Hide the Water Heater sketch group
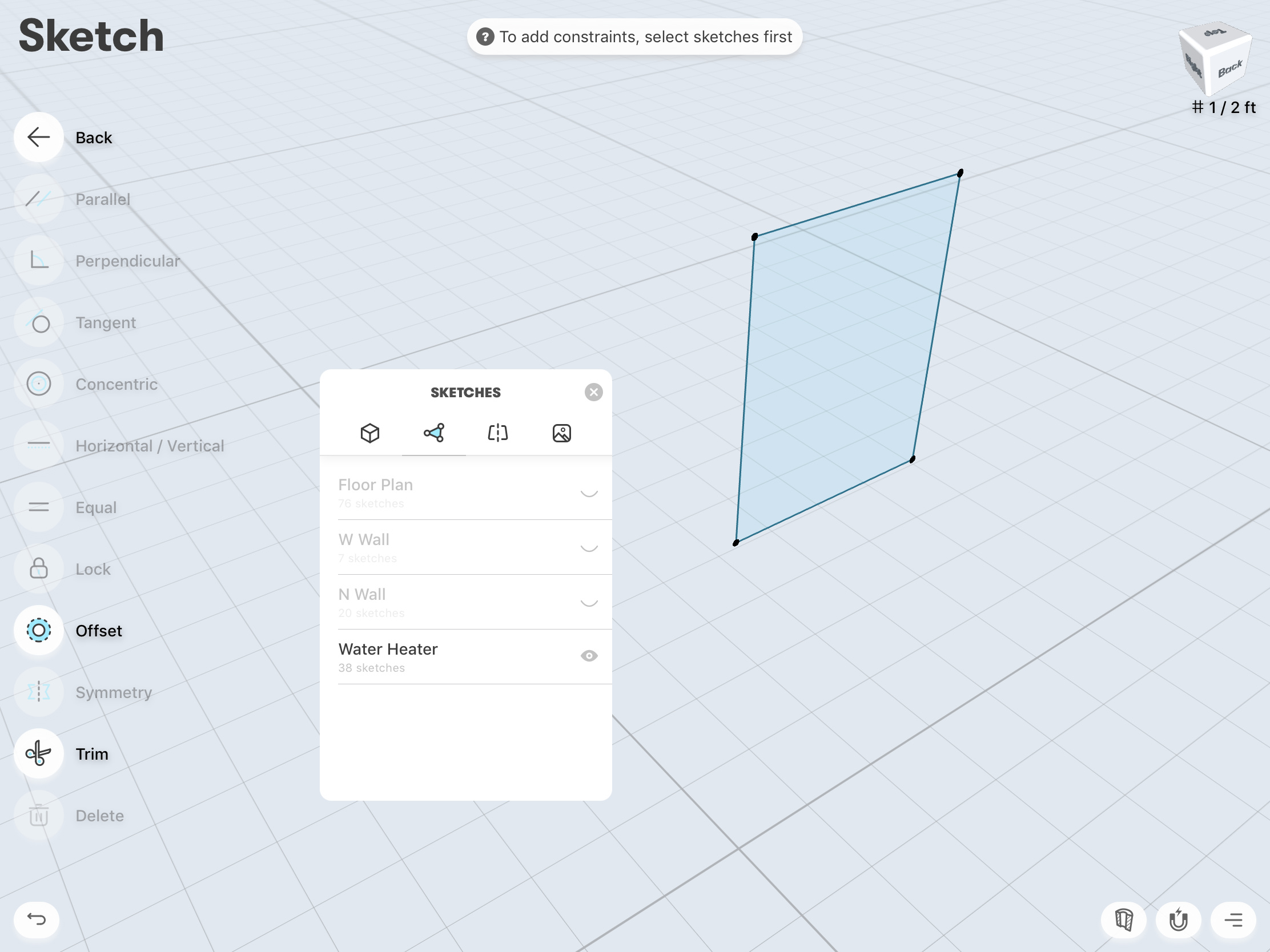Screen dimensions: 1270x952 (x=589, y=656)
